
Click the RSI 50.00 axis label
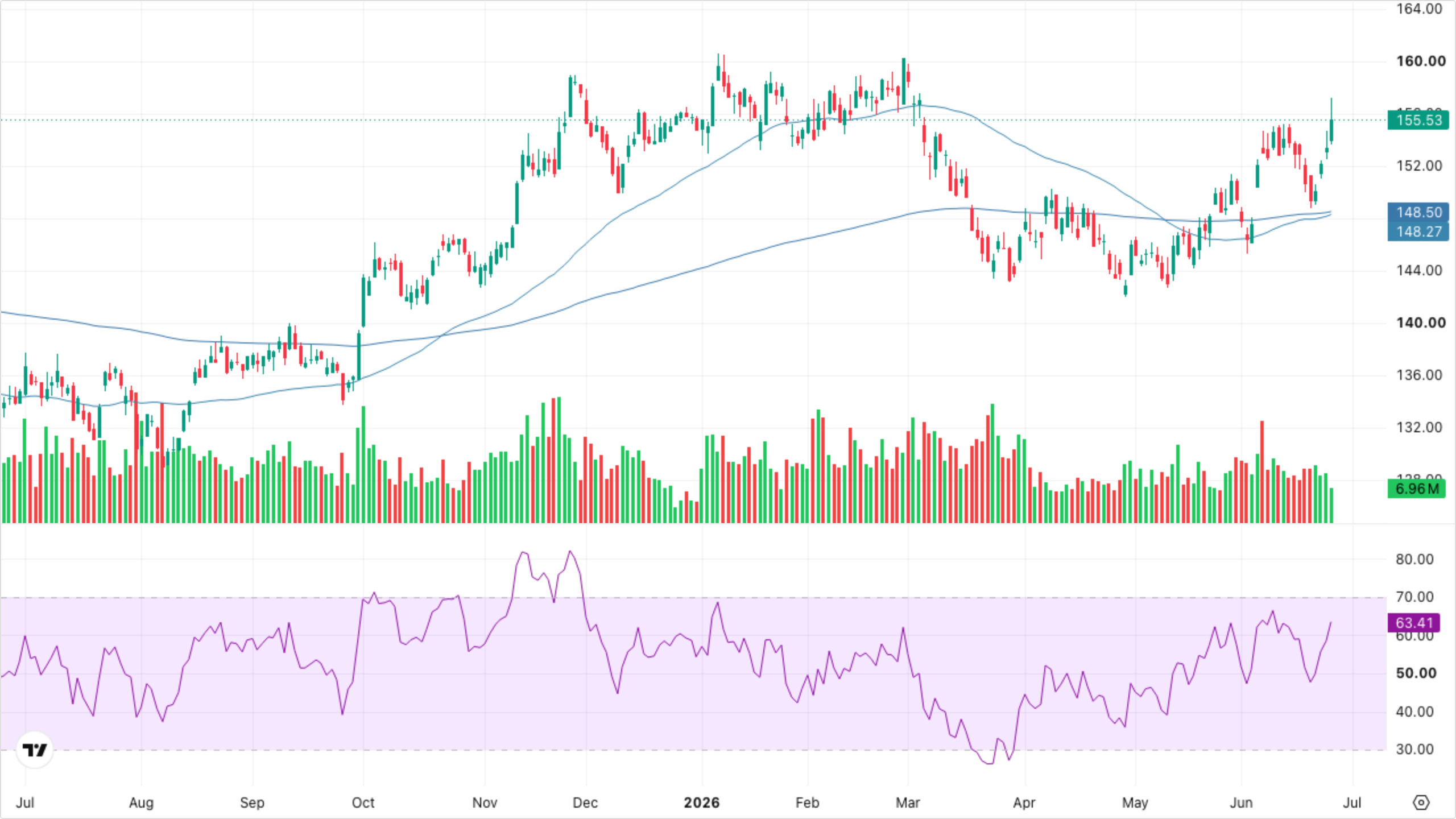pyautogui.click(x=1416, y=673)
